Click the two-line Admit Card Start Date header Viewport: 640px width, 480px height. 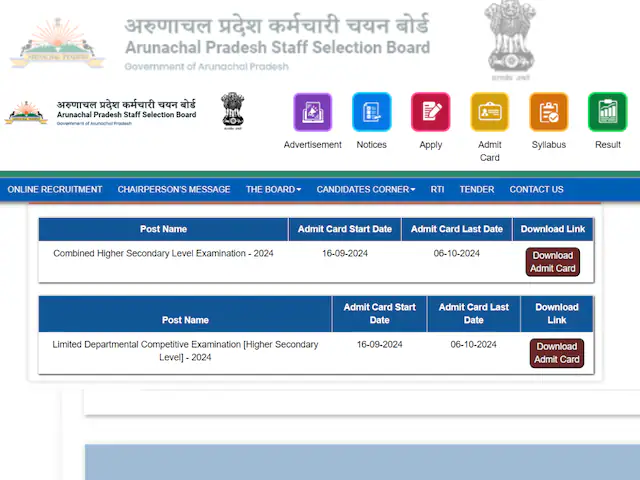(x=380, y=313)
